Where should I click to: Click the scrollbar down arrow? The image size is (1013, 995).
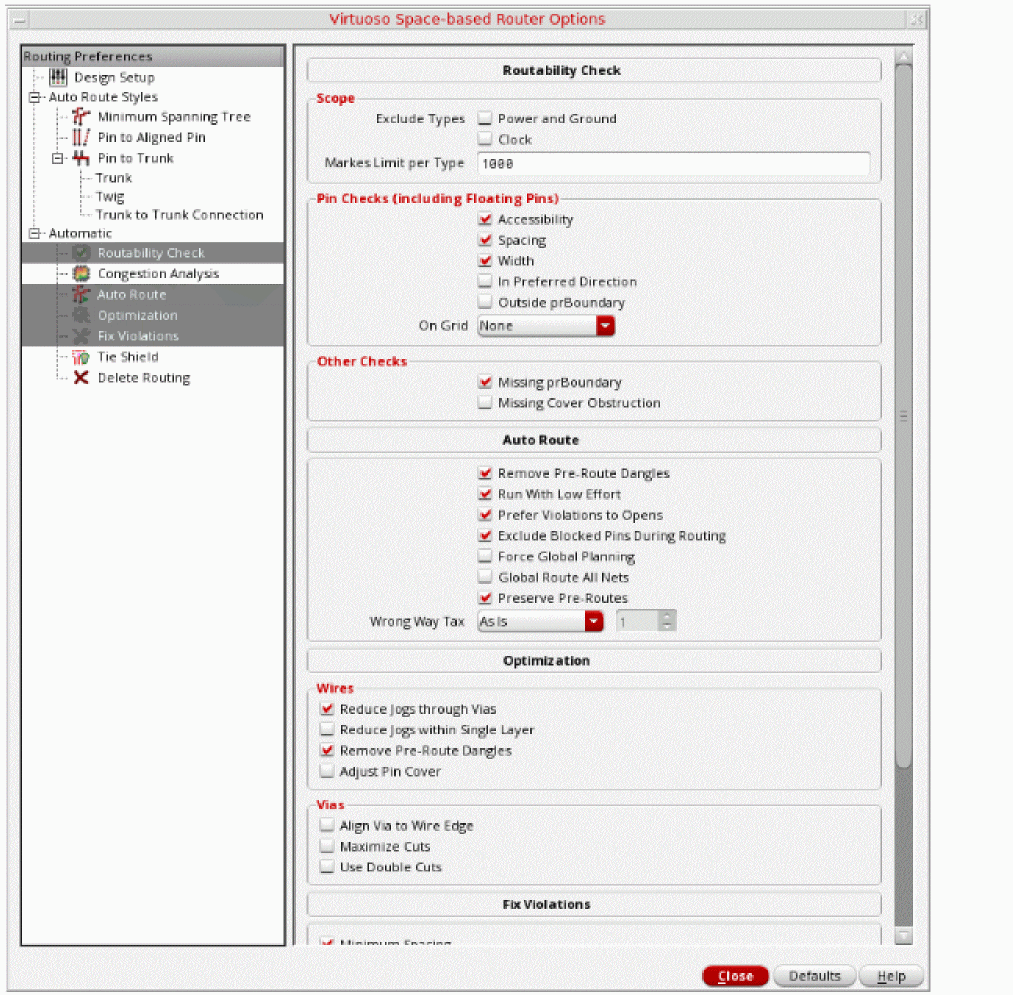904,936
